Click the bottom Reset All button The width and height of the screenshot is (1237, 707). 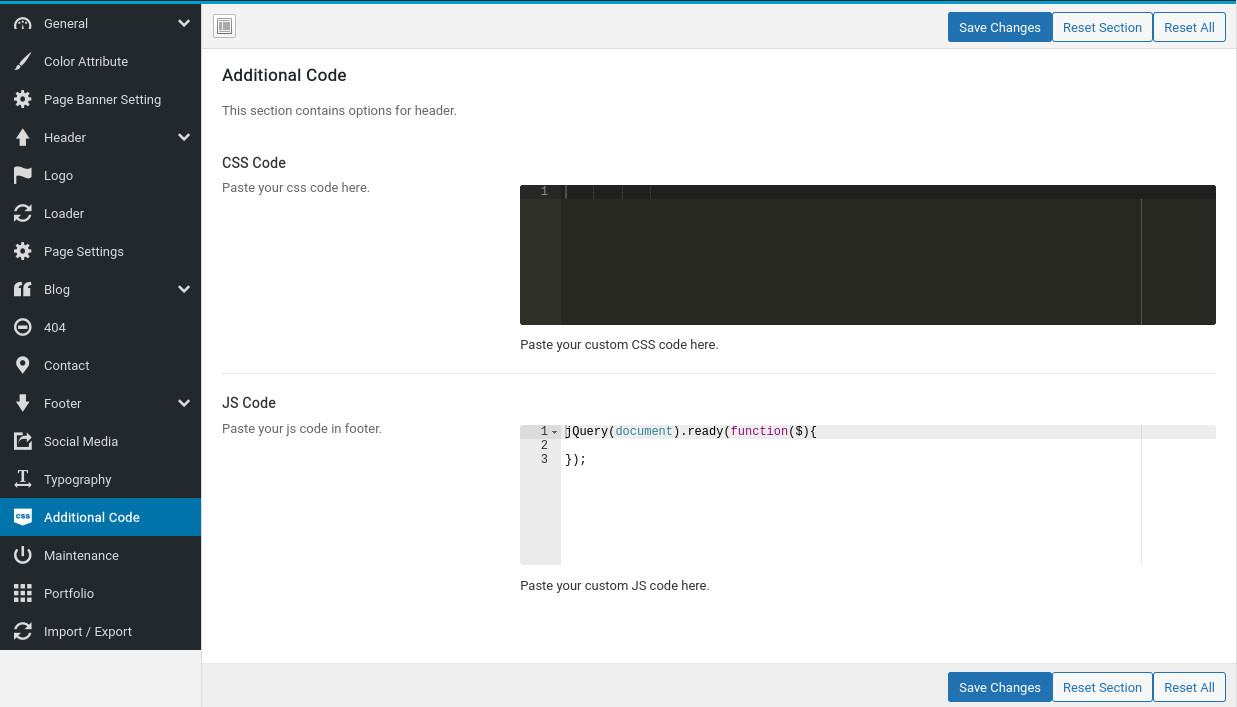(1189, 687)
